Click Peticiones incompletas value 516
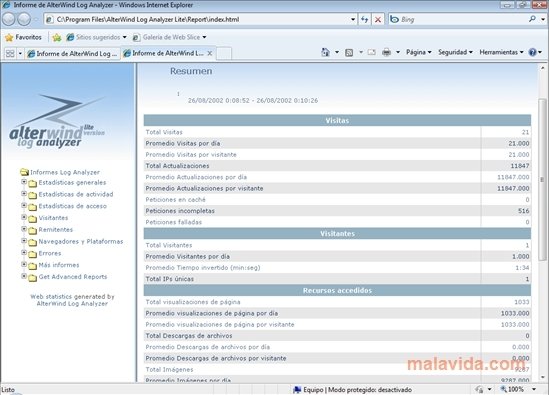Screen dimensions: 549x395 [523, 211]
